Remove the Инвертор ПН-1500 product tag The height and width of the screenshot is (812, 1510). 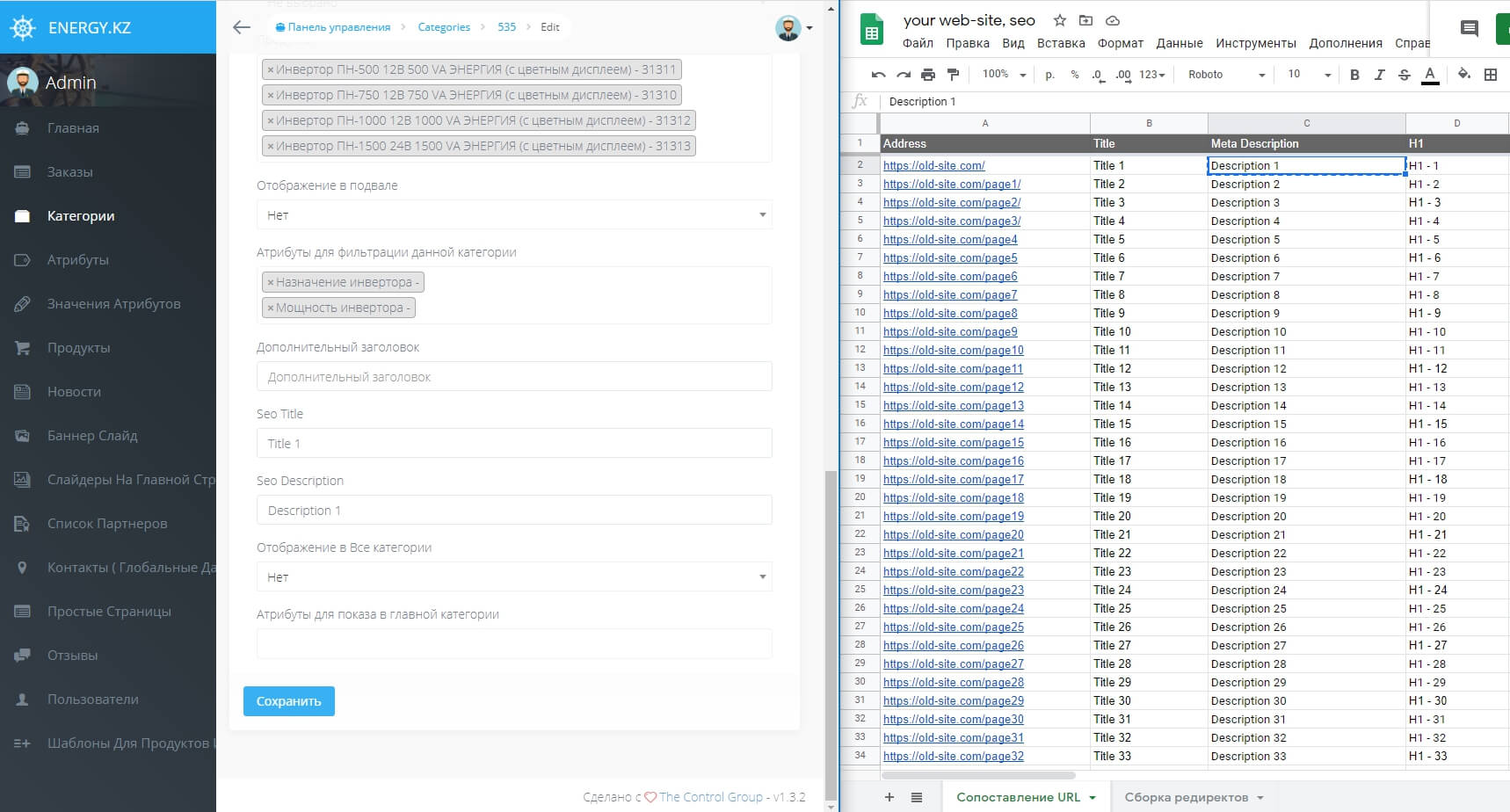[x=271, y=146]
